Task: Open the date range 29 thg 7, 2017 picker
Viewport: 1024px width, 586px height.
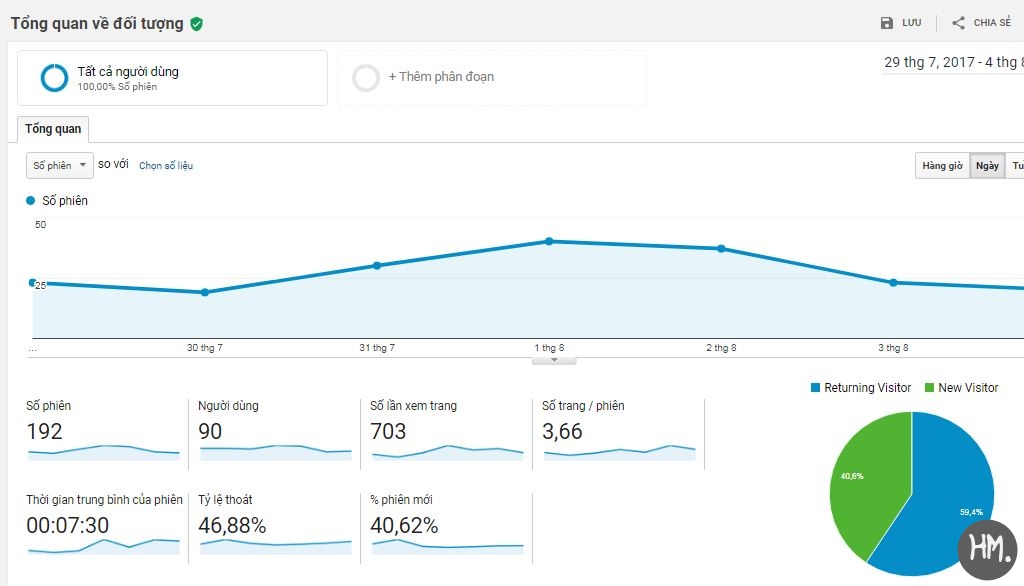Action: pos(953,62)
